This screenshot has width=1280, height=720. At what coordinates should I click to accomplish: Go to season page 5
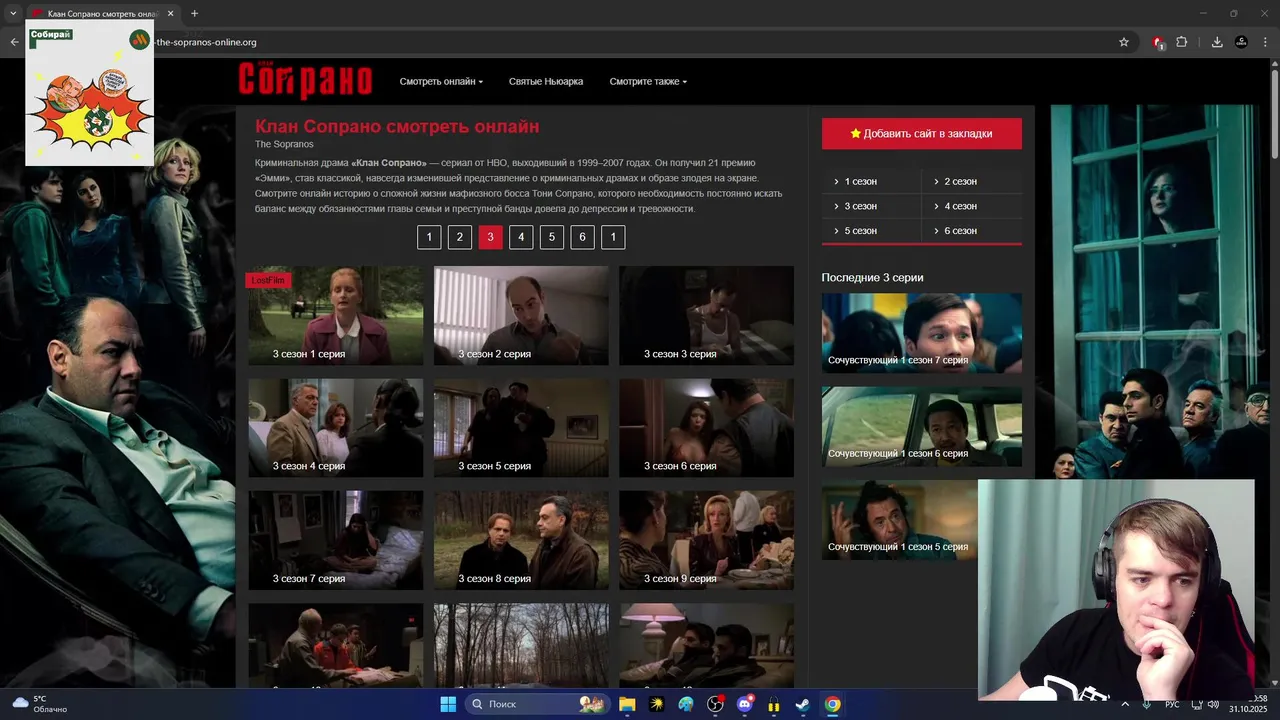pyautogui.click(x=552, y=237)
